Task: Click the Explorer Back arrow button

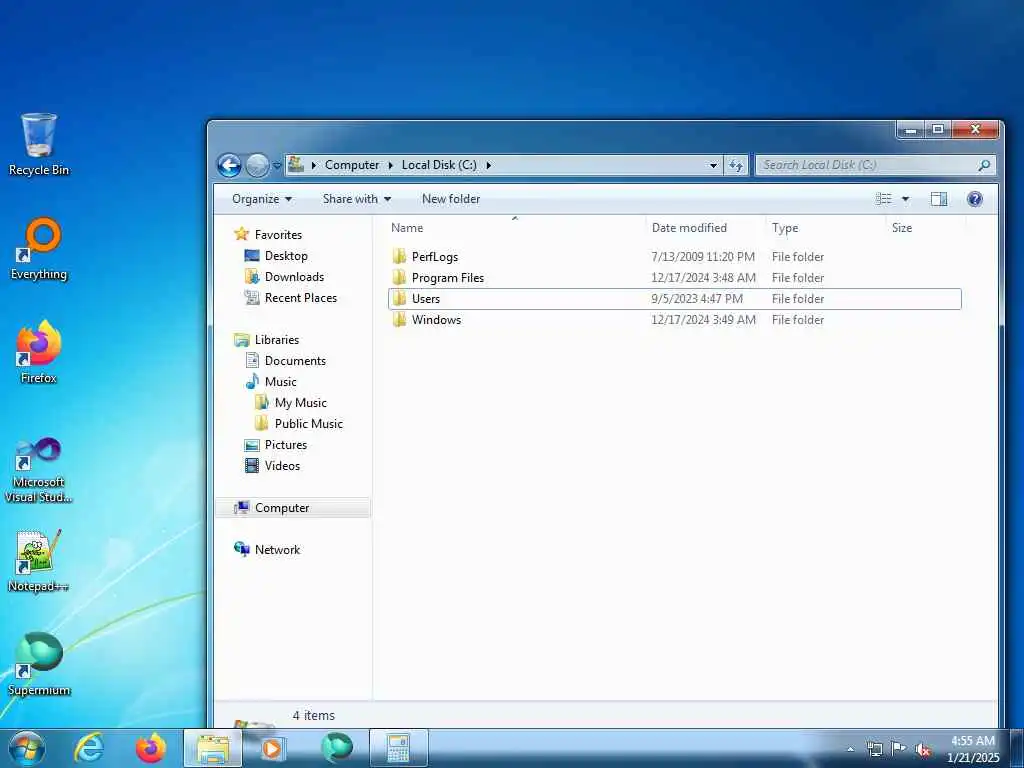Action: click(229, 165)
